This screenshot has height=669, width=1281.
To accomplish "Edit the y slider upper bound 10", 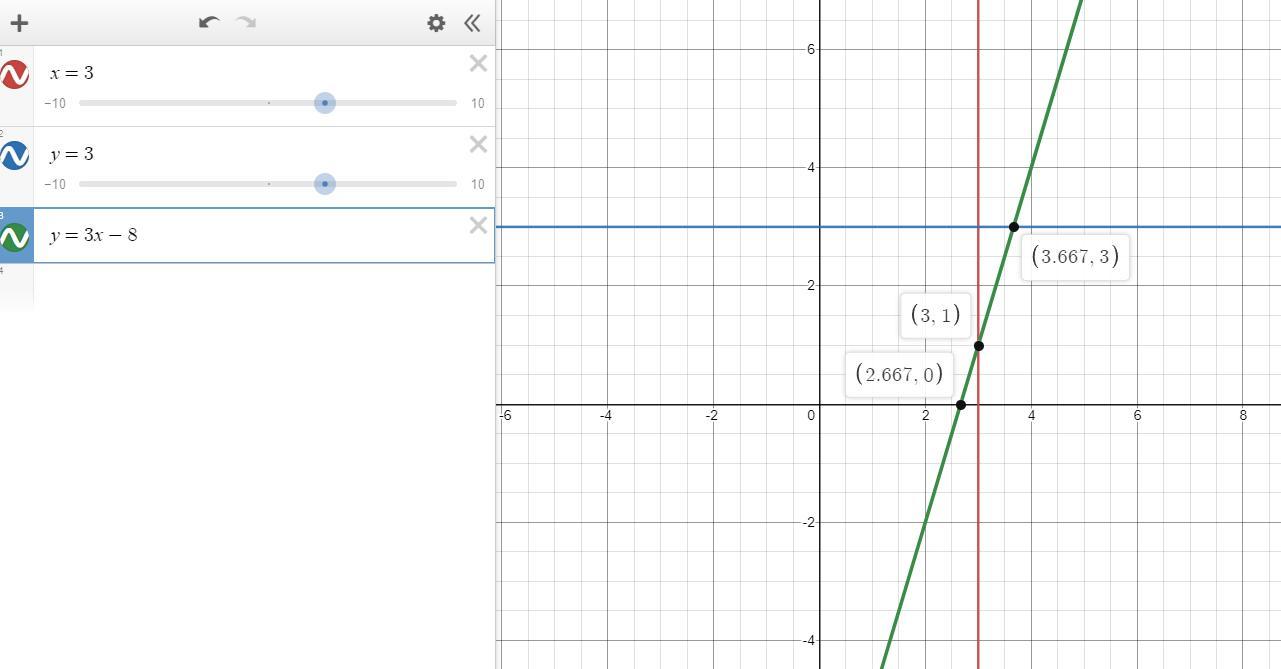I will pyautogui.click(x=478, y=185).
